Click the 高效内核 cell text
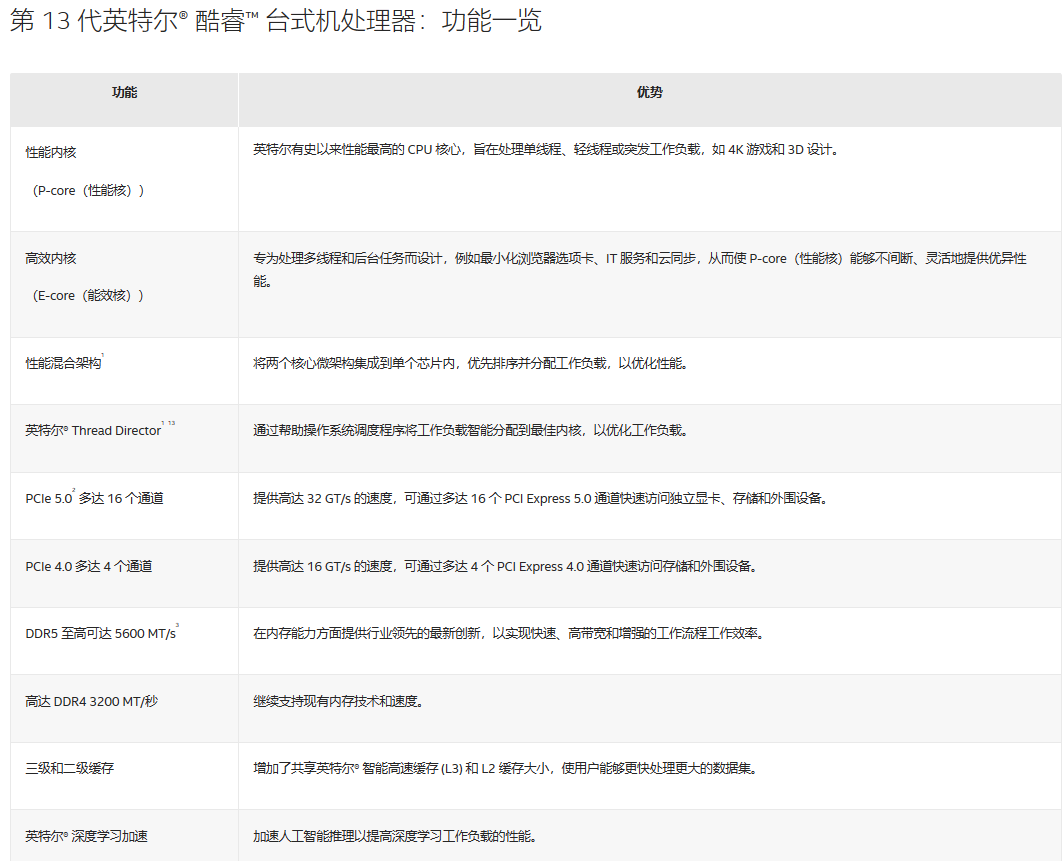The width and height of the screenshot is (1064, 861). (51, 258)
